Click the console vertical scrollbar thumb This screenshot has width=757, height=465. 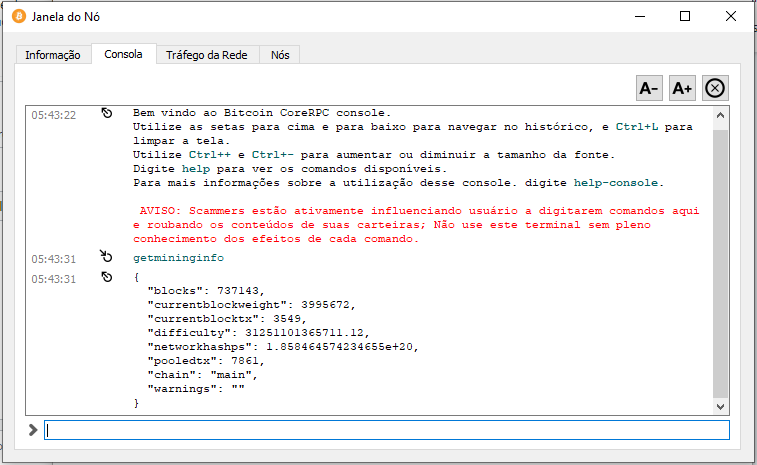tap(720, 263)
